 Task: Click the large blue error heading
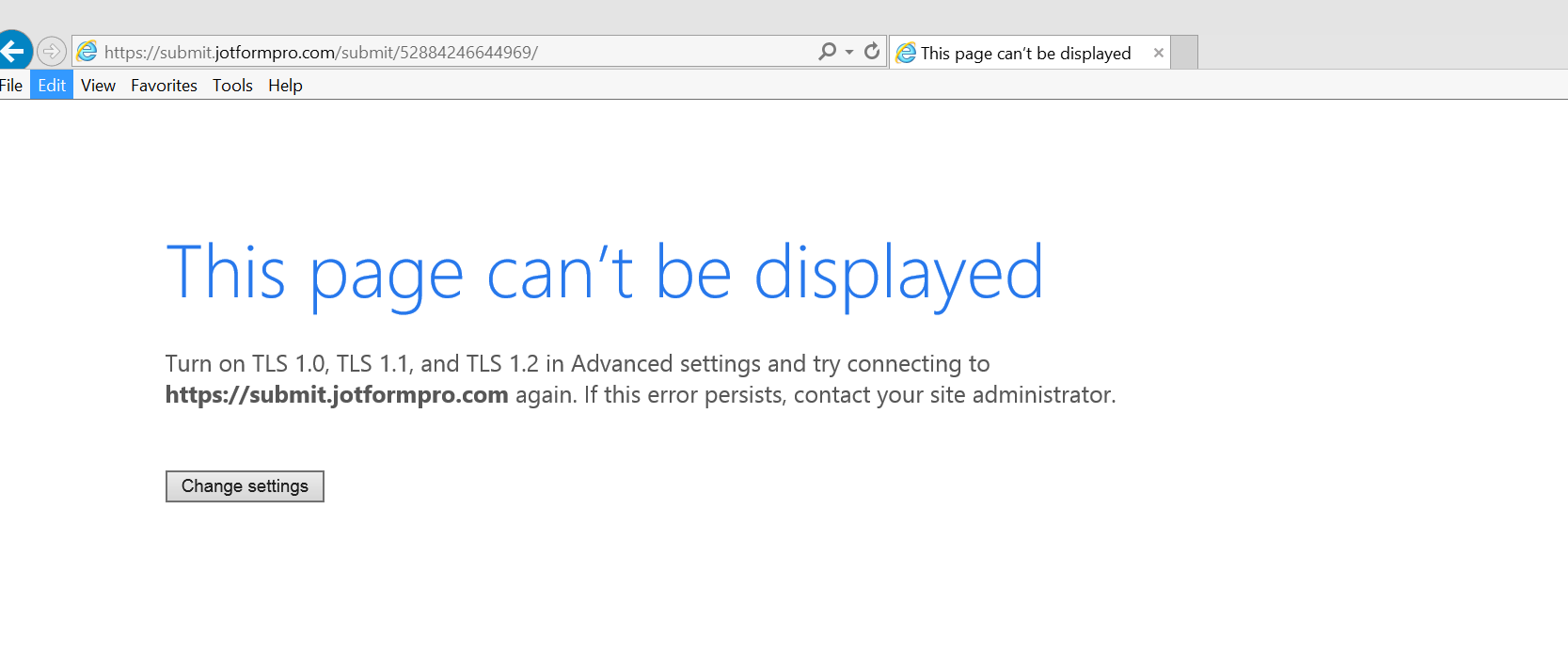pos(604,273)
